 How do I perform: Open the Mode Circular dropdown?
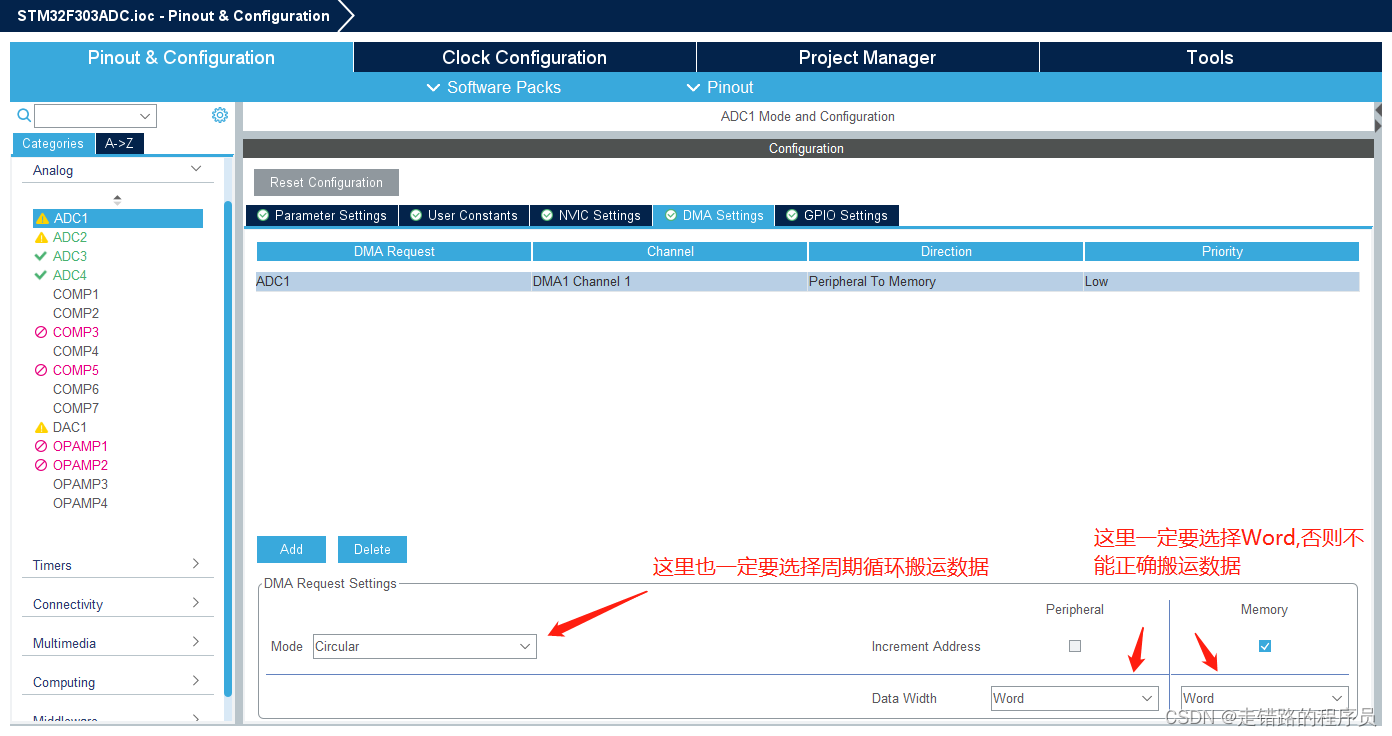(425, 646)
